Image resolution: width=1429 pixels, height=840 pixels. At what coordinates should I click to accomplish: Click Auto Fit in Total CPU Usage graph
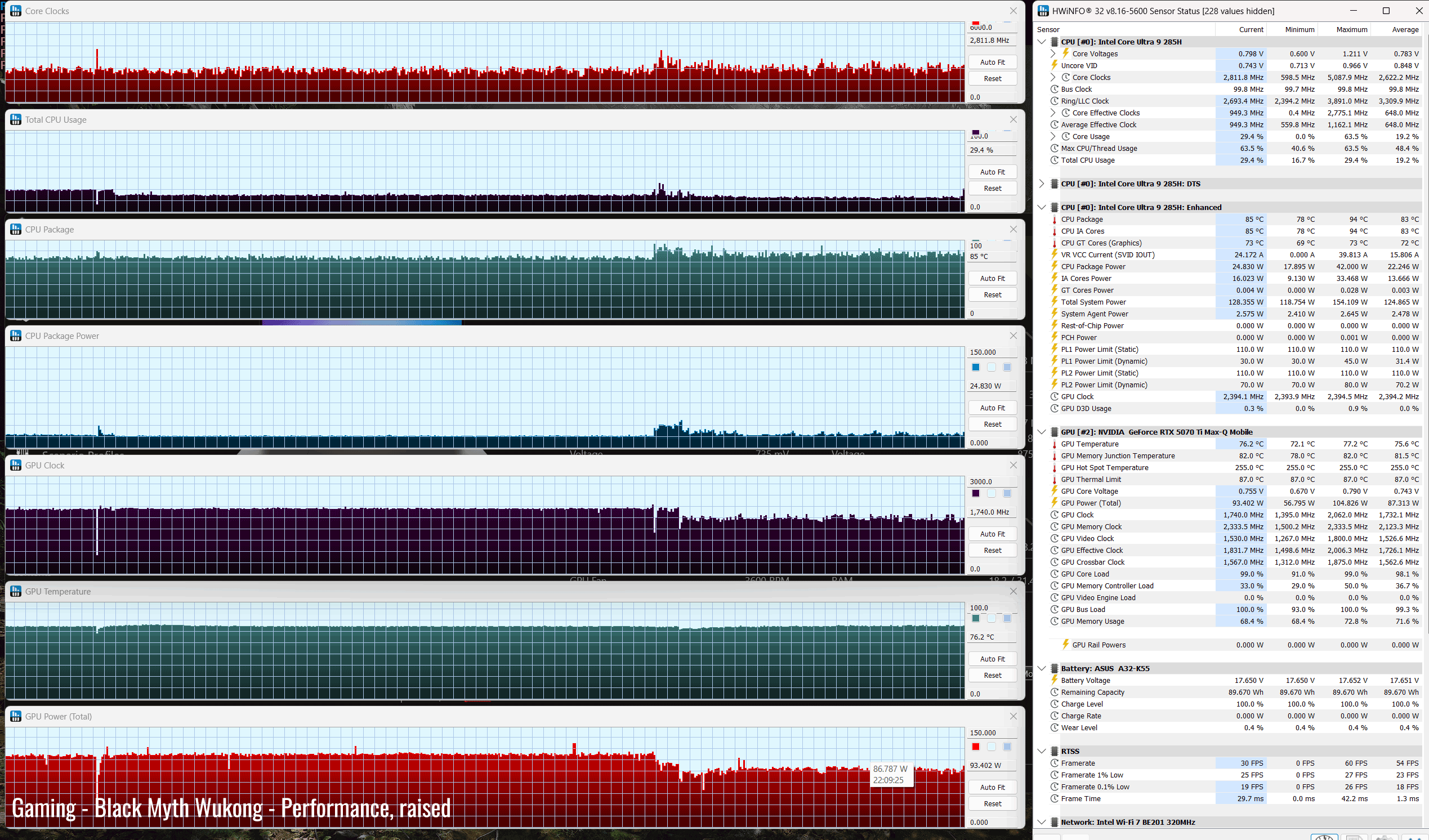point(992,172)
